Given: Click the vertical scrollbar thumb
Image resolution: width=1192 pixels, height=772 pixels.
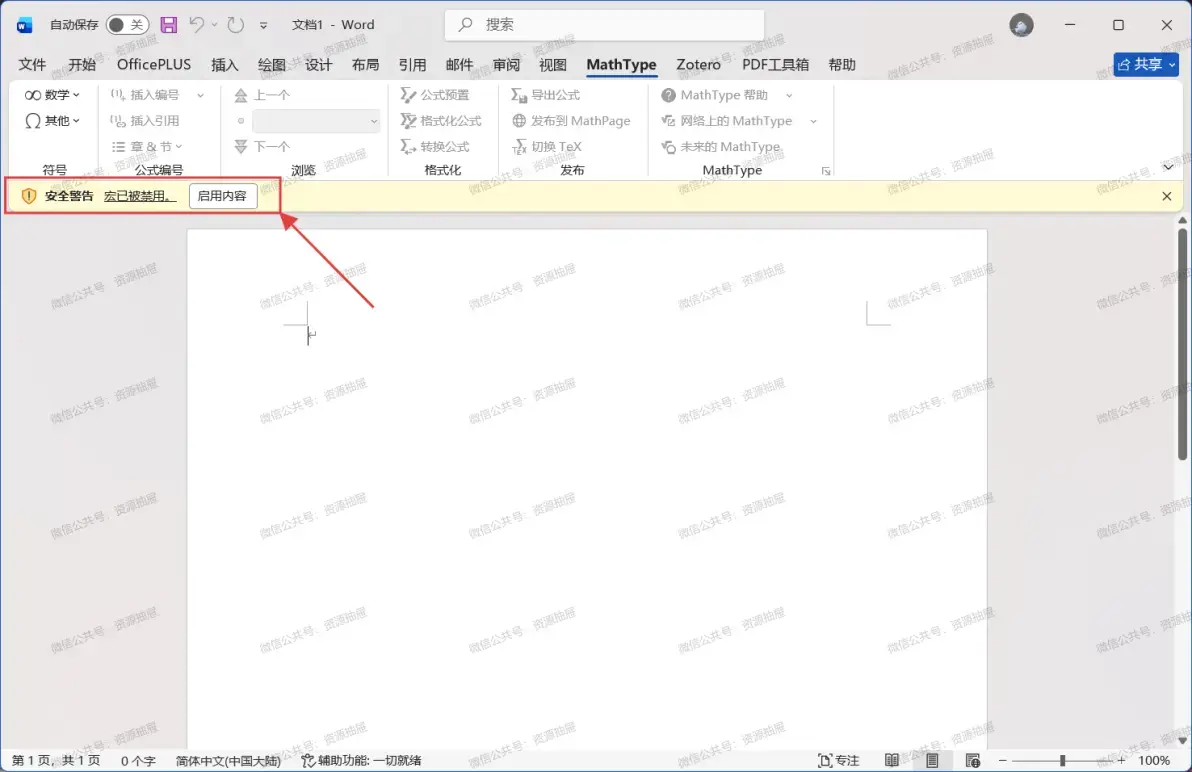Looking at the screenshot, I should pyautogui.click(x=1182, y=343).
